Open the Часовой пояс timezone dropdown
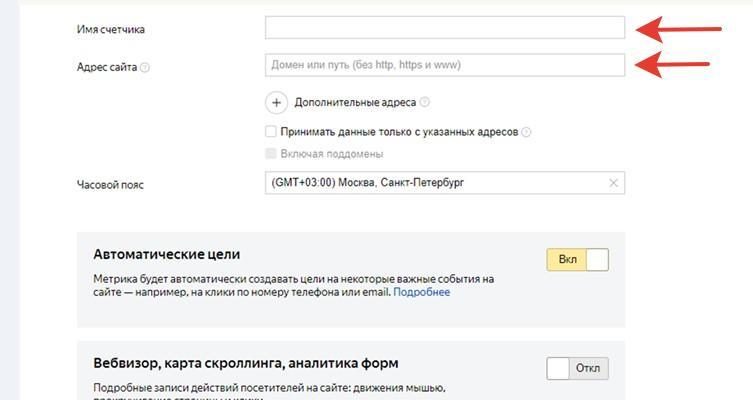The width and height of the screenshot is (753, 400). (436, 183)
